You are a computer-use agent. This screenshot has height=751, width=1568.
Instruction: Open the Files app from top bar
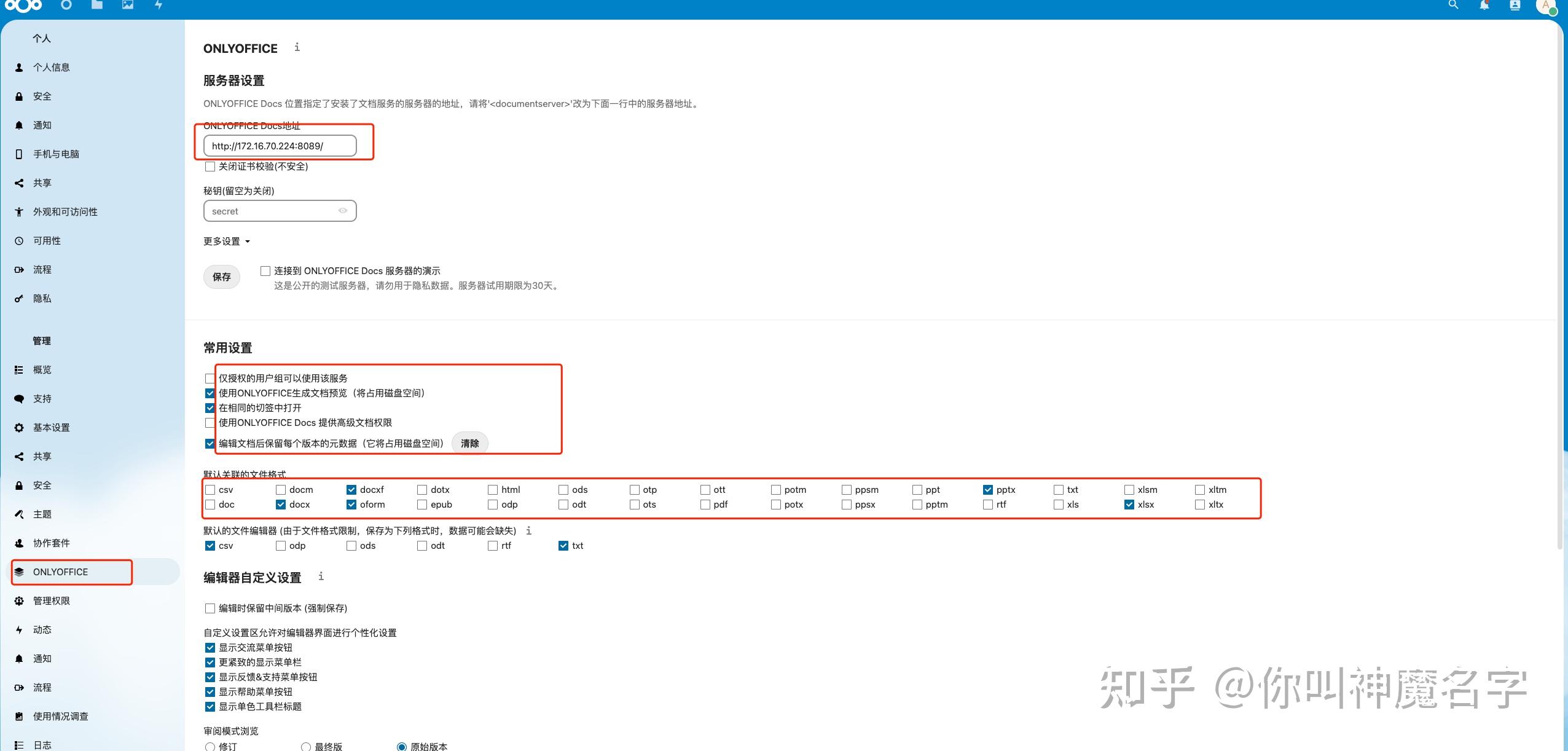[x=96, y=5]
